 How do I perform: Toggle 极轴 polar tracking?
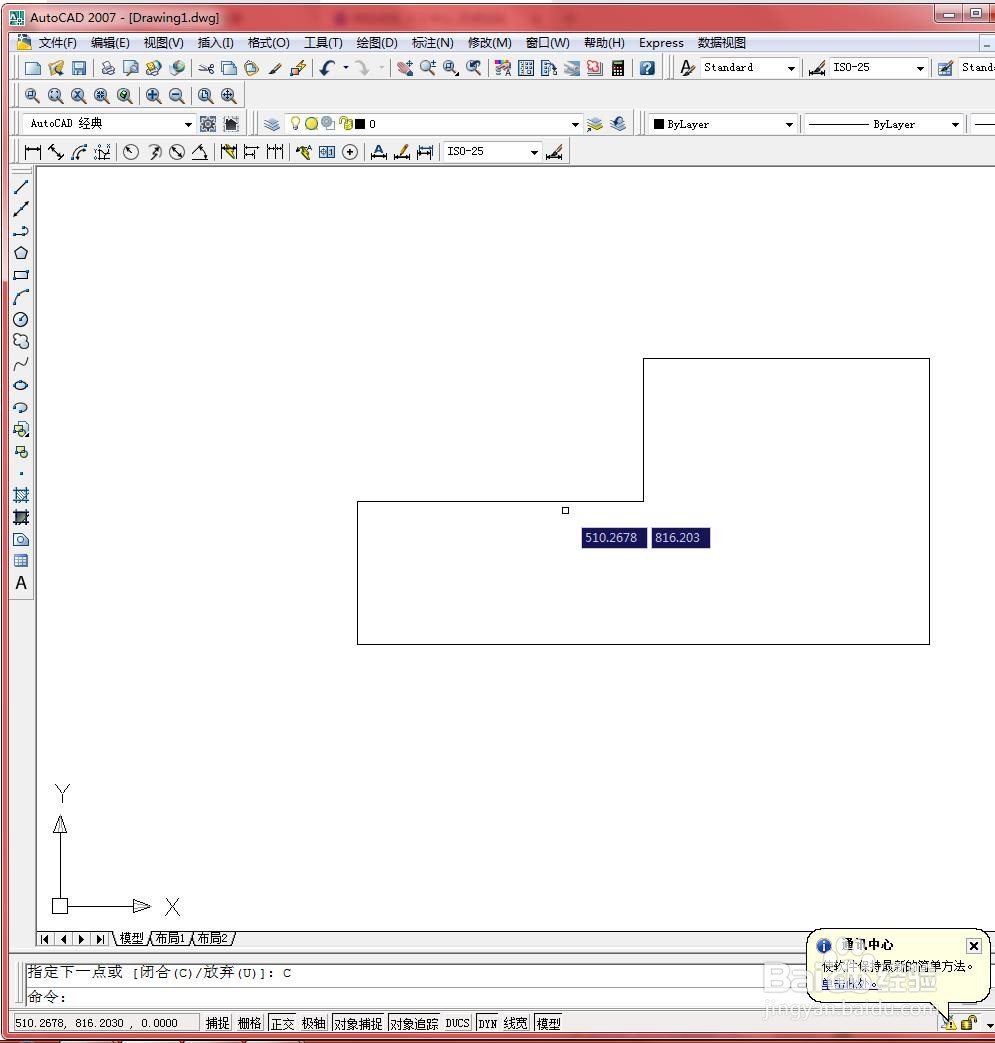(x=313, y=1022)
